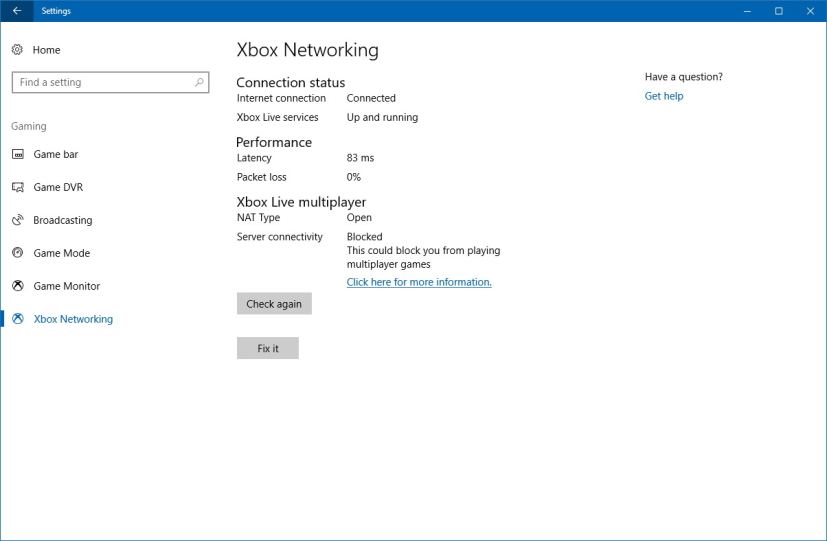Click the Latency label
The image size is (827, 541).
254,158
